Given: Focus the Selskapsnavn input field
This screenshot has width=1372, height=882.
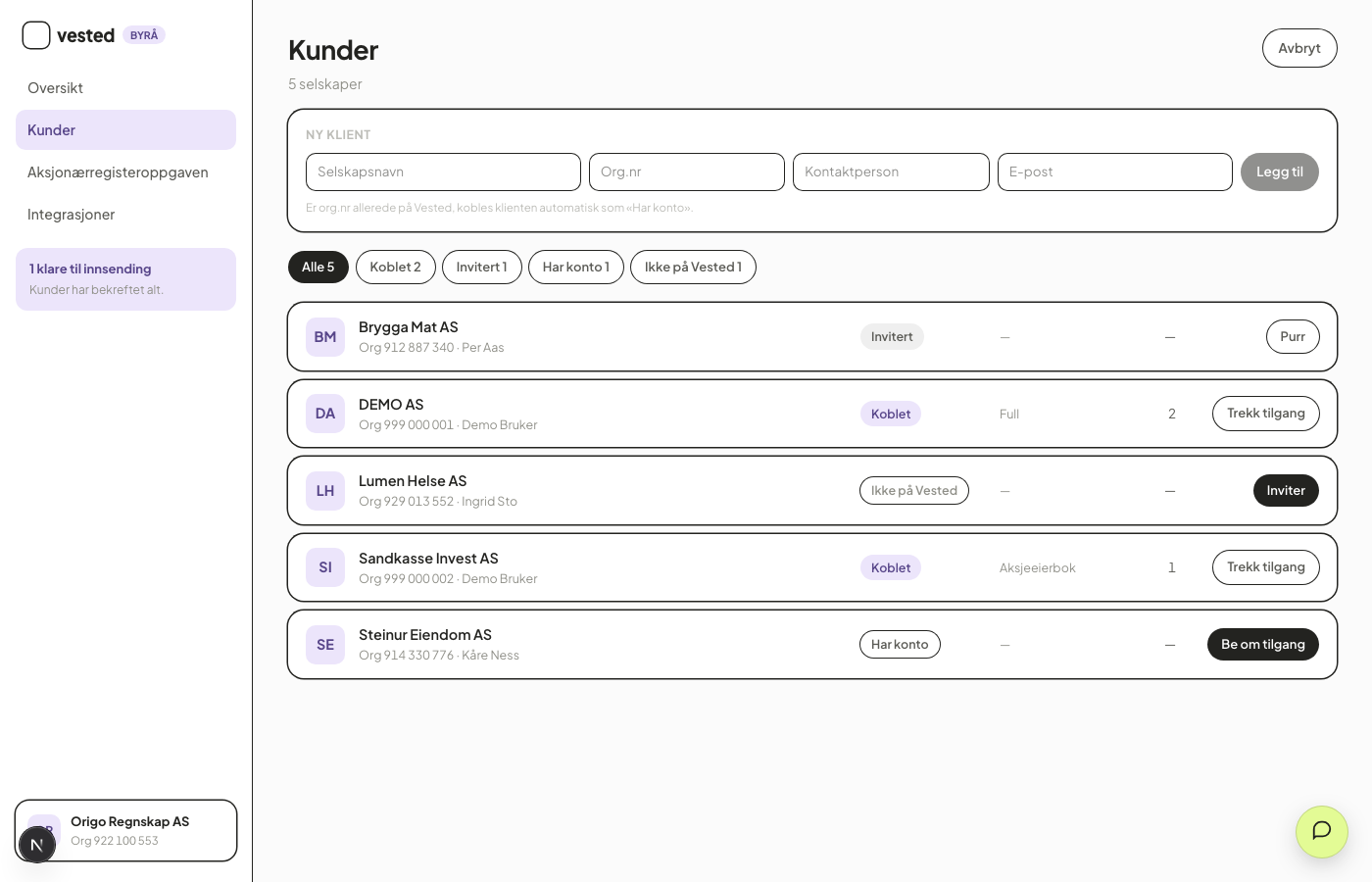Looking at the screenshot, I should coord(443,171).
